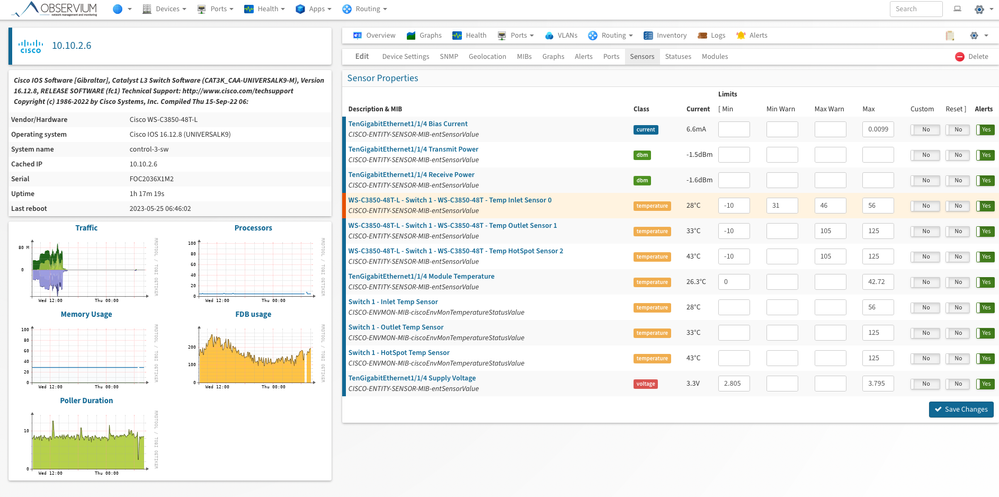Expand the device Ports tab dropdown

pyautogui.click(x=515, y=36)
